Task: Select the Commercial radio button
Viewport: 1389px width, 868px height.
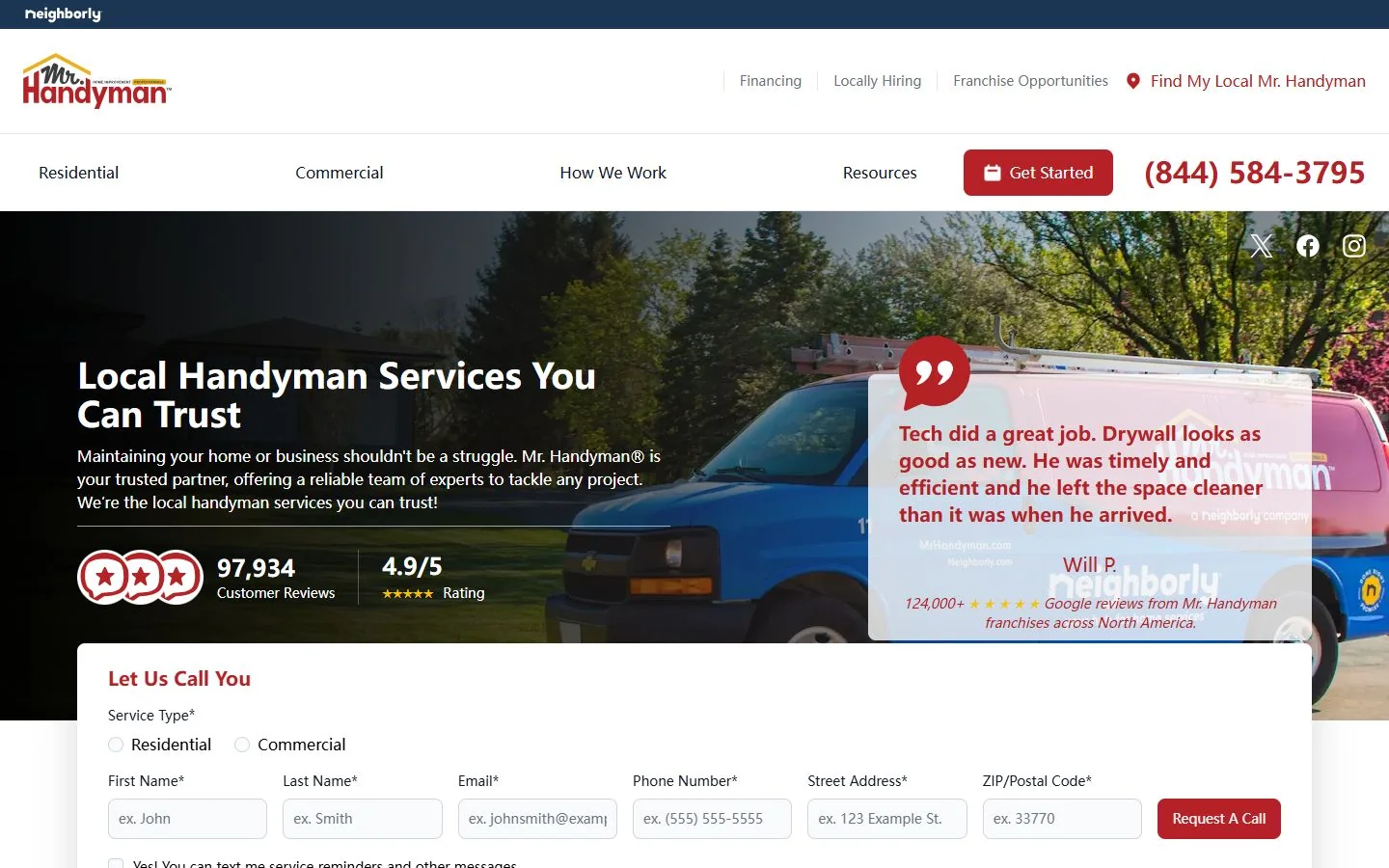Action: click(242, 745)
